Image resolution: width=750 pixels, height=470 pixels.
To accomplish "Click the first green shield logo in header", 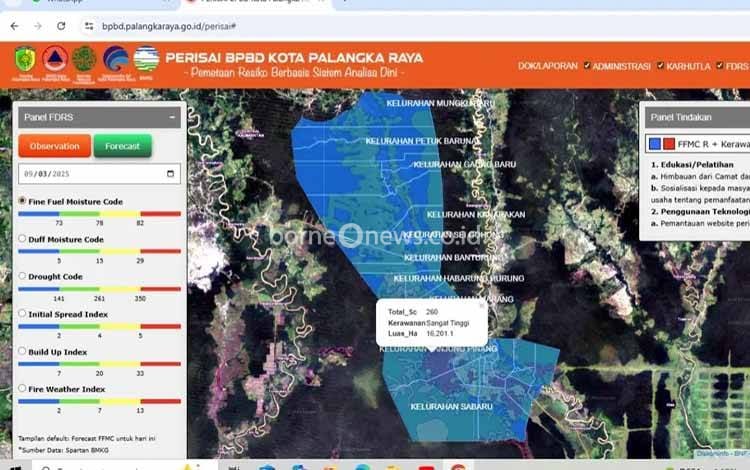I will 25,59.
